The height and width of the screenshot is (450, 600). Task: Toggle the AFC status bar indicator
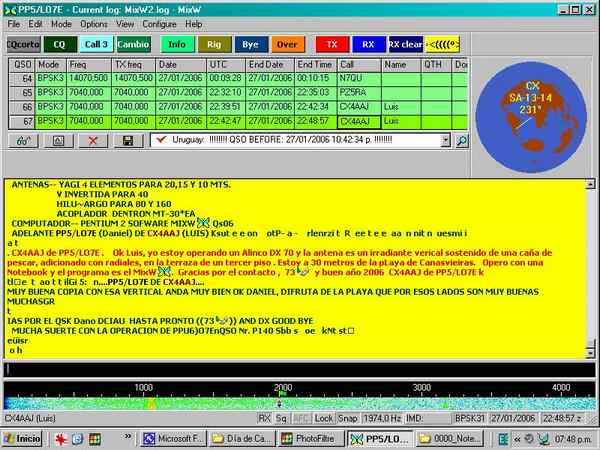[x=301, y=419]
